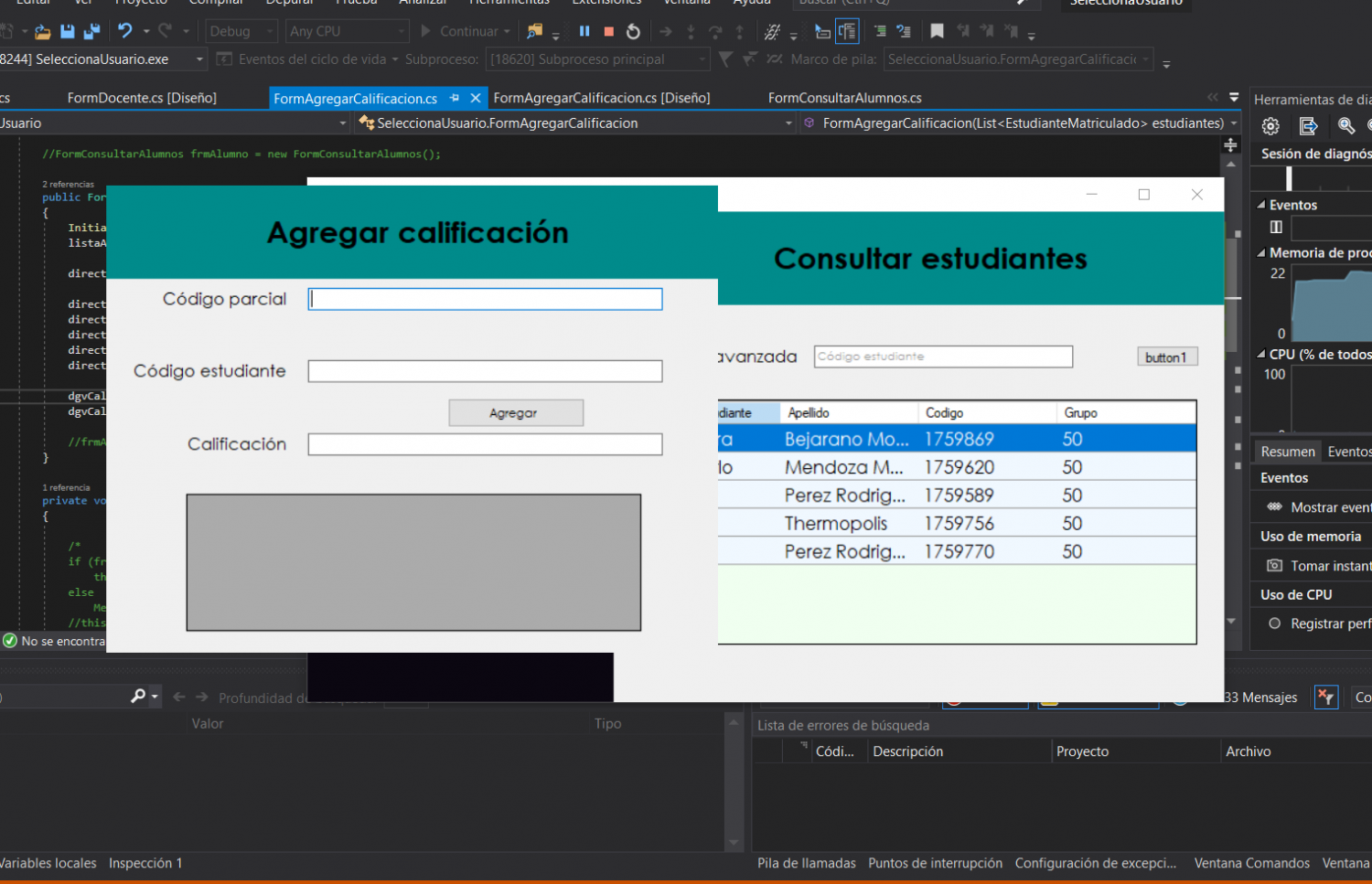Open the member dropdown showing FormAgregarCalificacion(List<EstudianteMatriculado>)
The image size is (1372, 884).
click(1234, 123)
